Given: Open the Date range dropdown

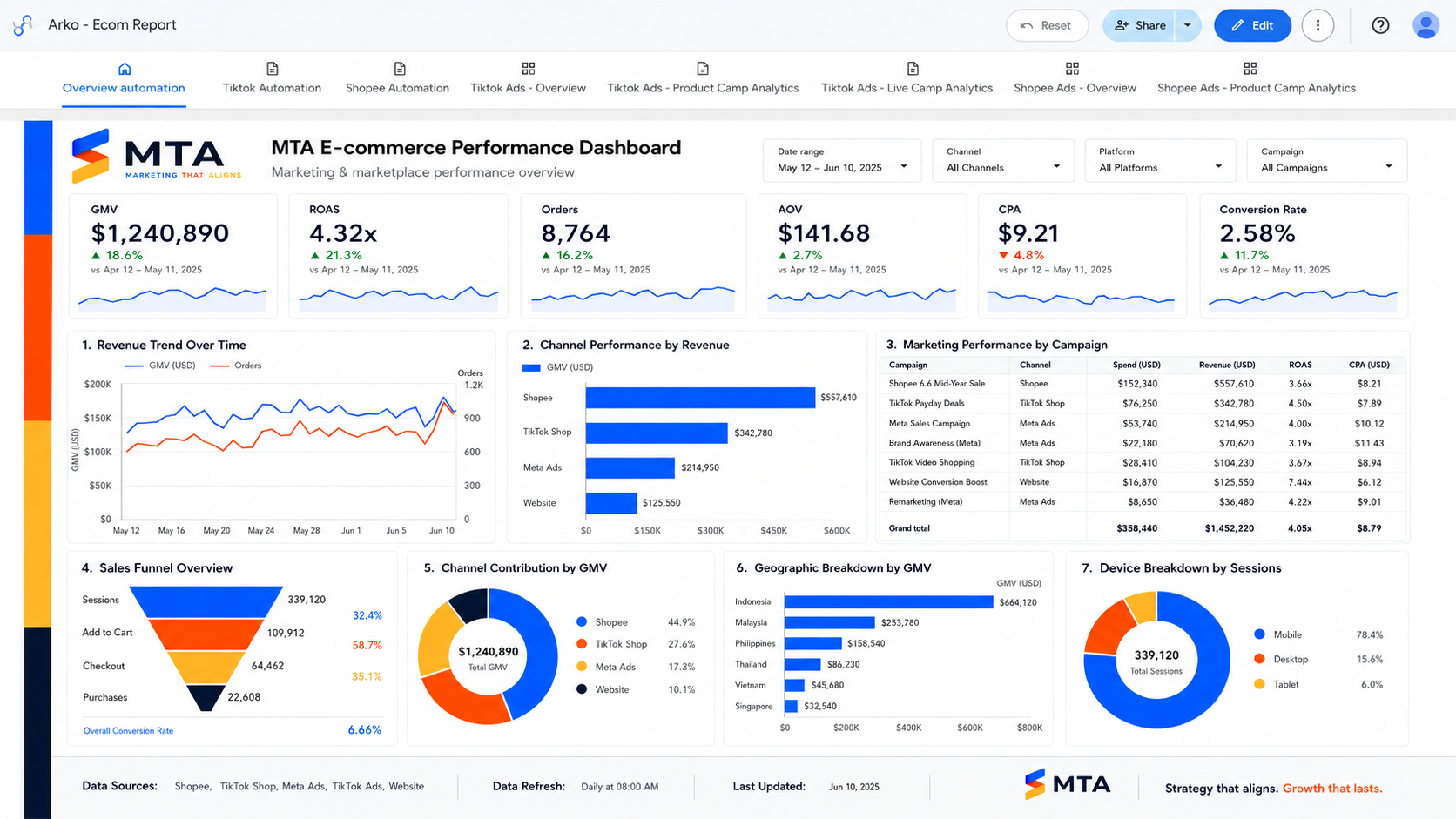Looking at the screenshot, I should click(x=842, y=160).
